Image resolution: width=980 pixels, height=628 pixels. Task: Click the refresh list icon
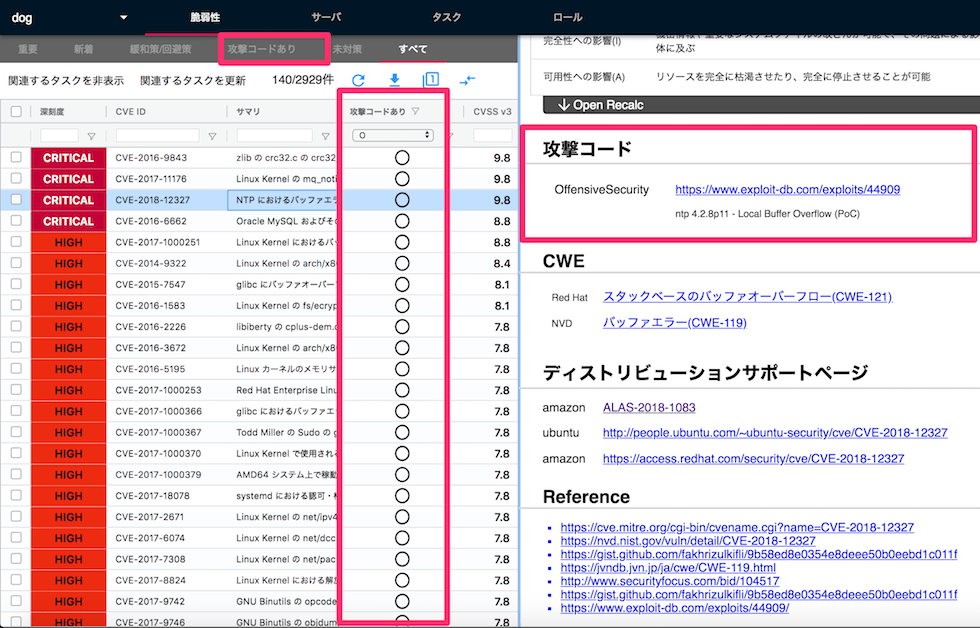358,80
